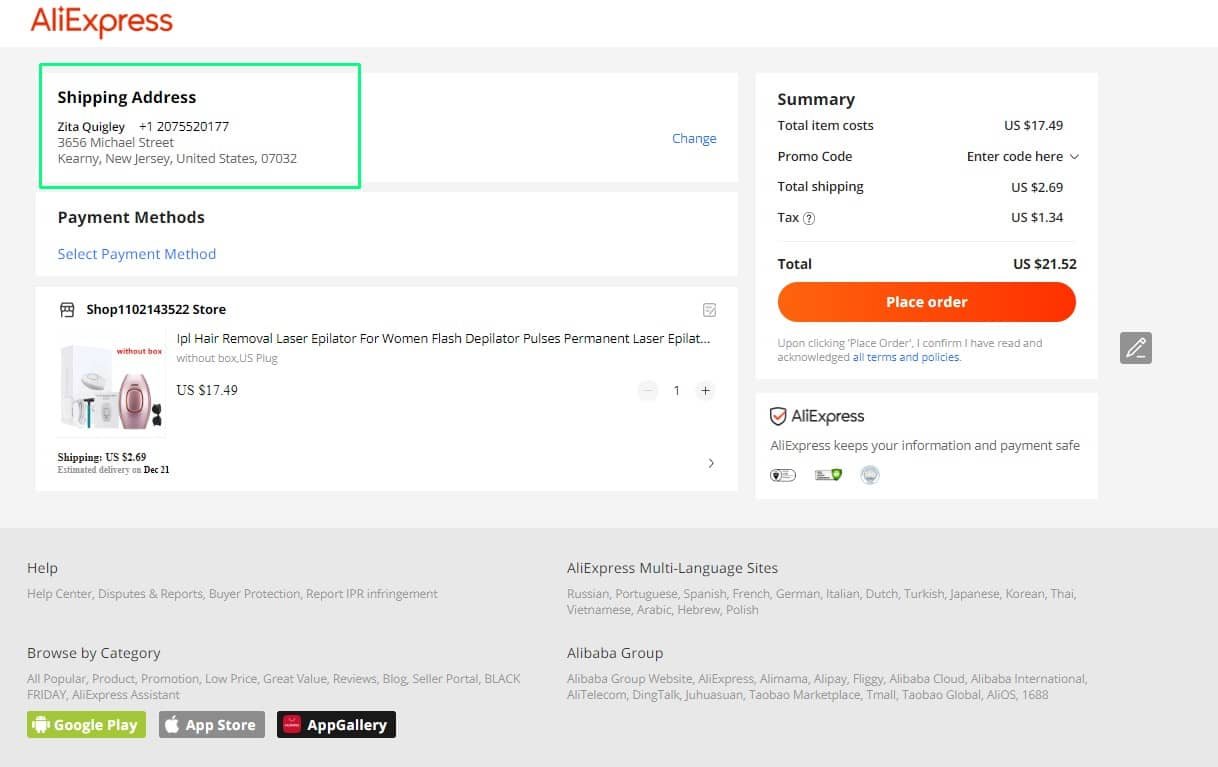Click the AliExpress shield safety icon
The image size is (1218, 767).
point(778,417)
